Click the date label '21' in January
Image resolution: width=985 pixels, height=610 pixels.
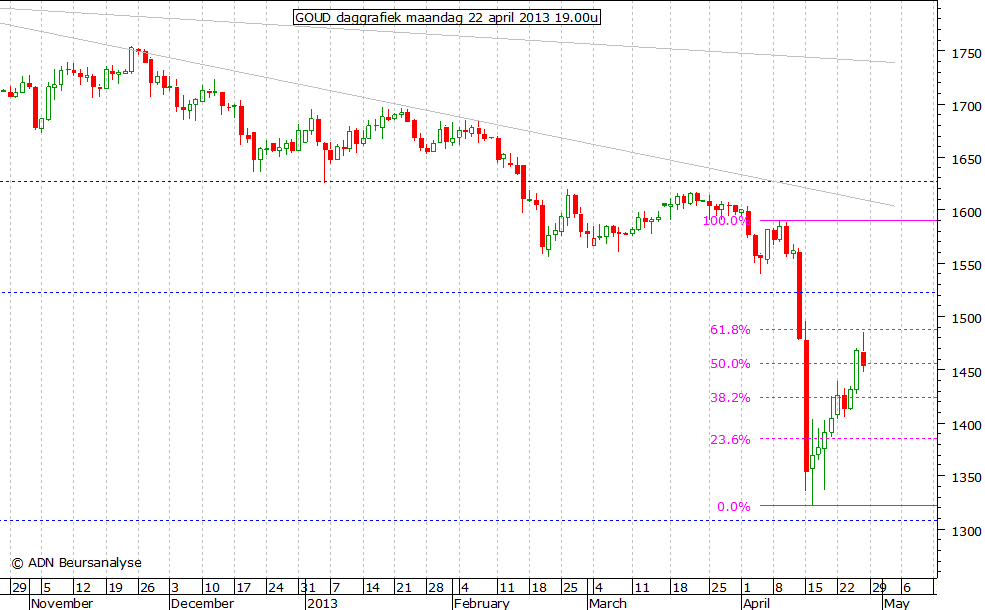pyautogui.click(x=403, y=587)
